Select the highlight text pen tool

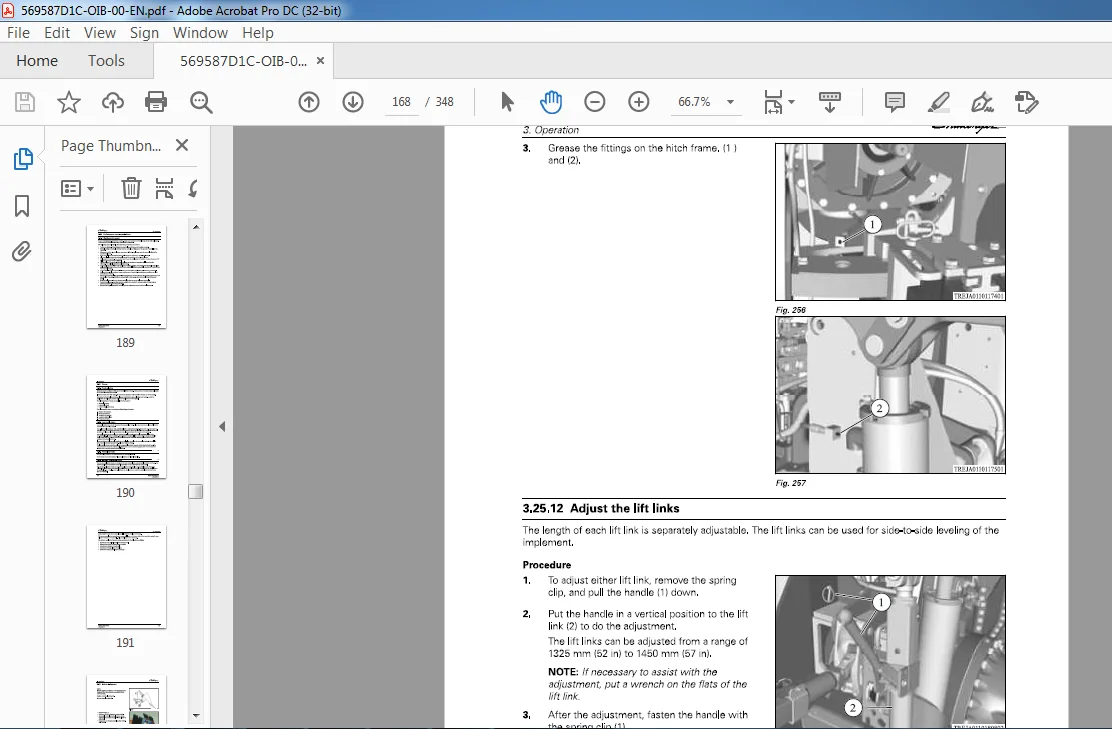tap(939, 102)
